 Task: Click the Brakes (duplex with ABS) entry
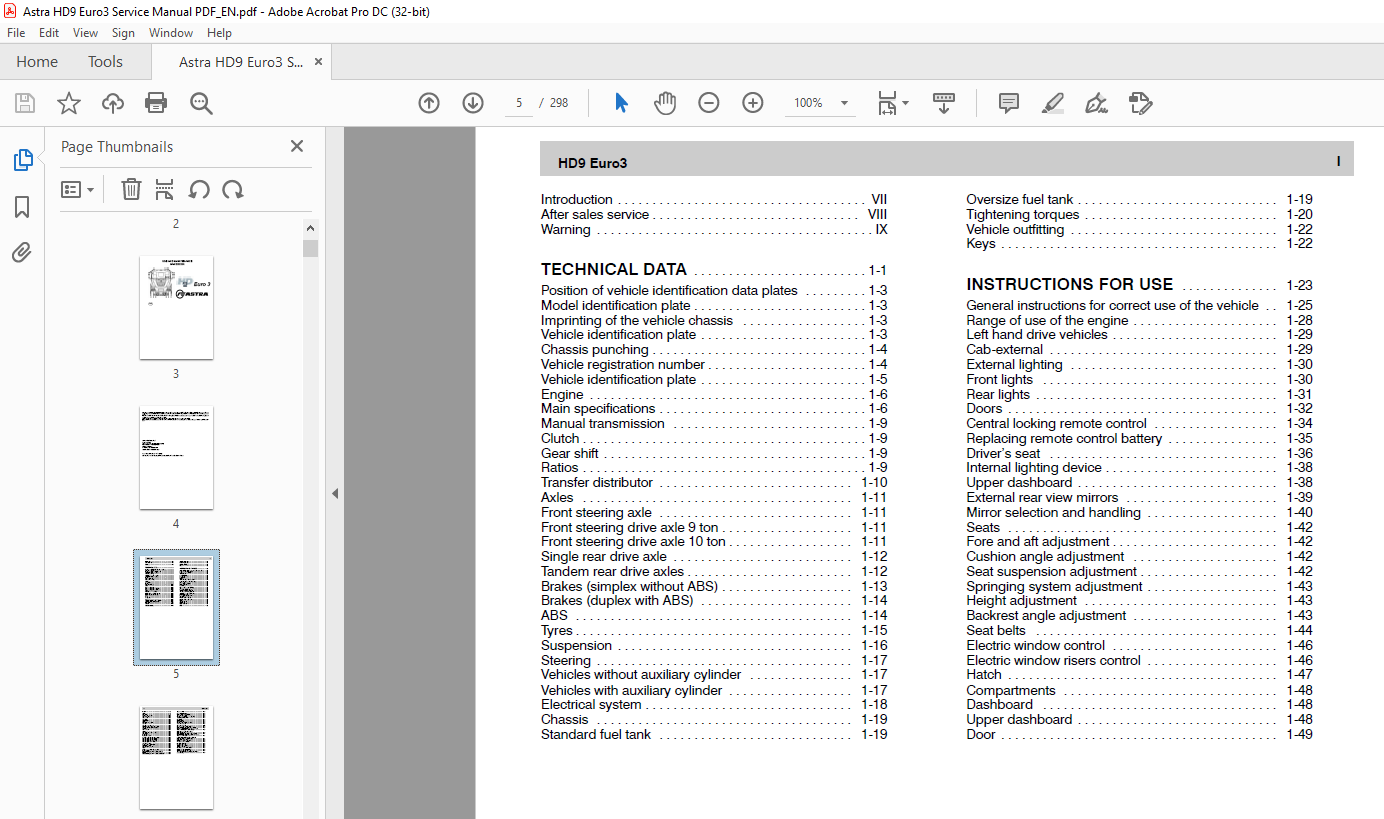pyautogui.click(x=714, y=600)
